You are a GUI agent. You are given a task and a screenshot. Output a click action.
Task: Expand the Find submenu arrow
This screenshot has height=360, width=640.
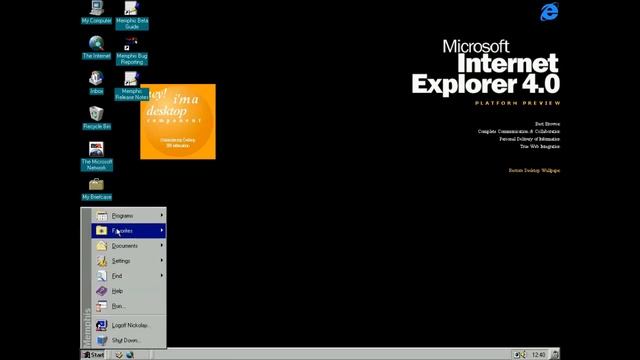(162, 276)
